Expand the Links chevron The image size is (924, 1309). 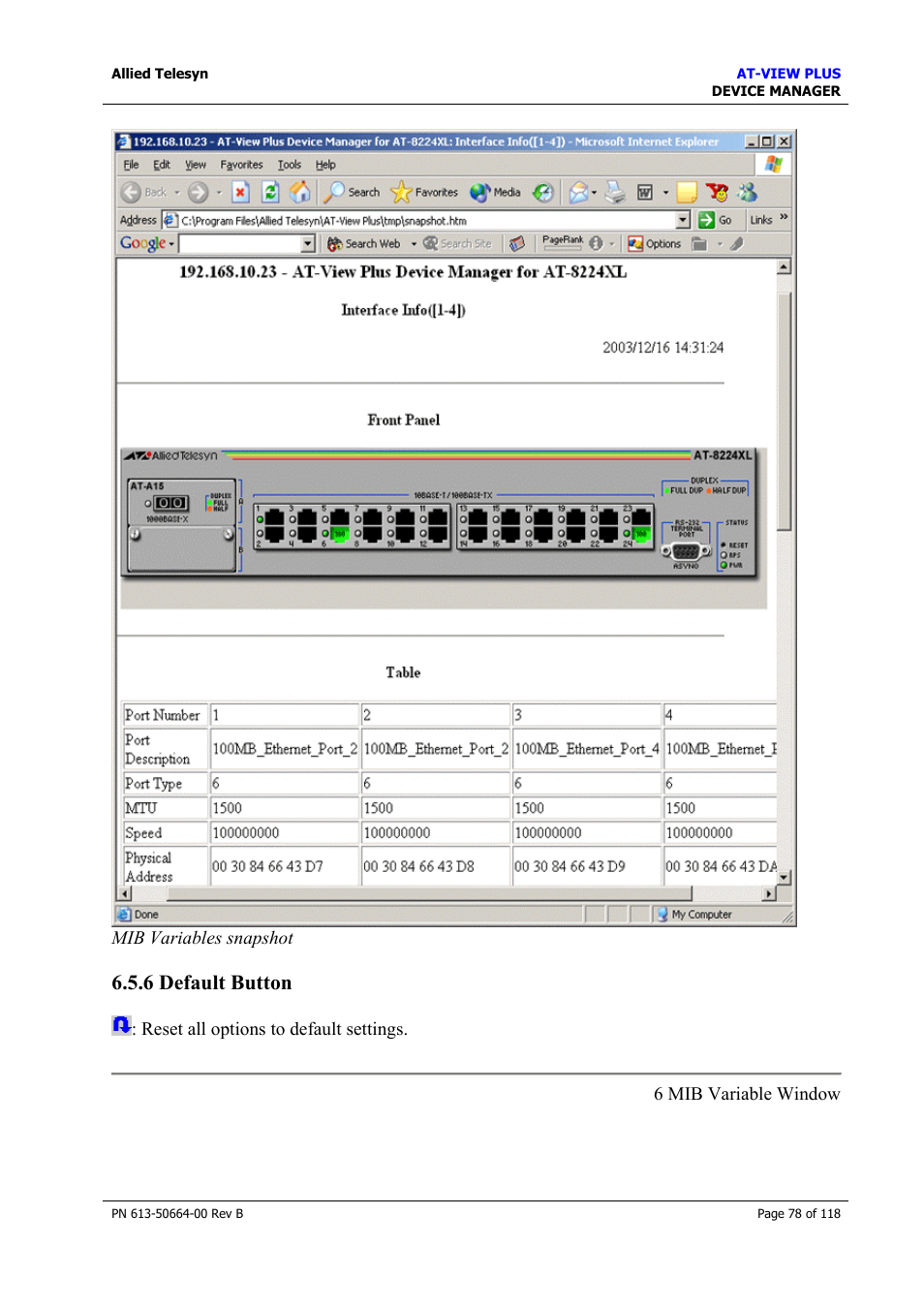(783, 220)
